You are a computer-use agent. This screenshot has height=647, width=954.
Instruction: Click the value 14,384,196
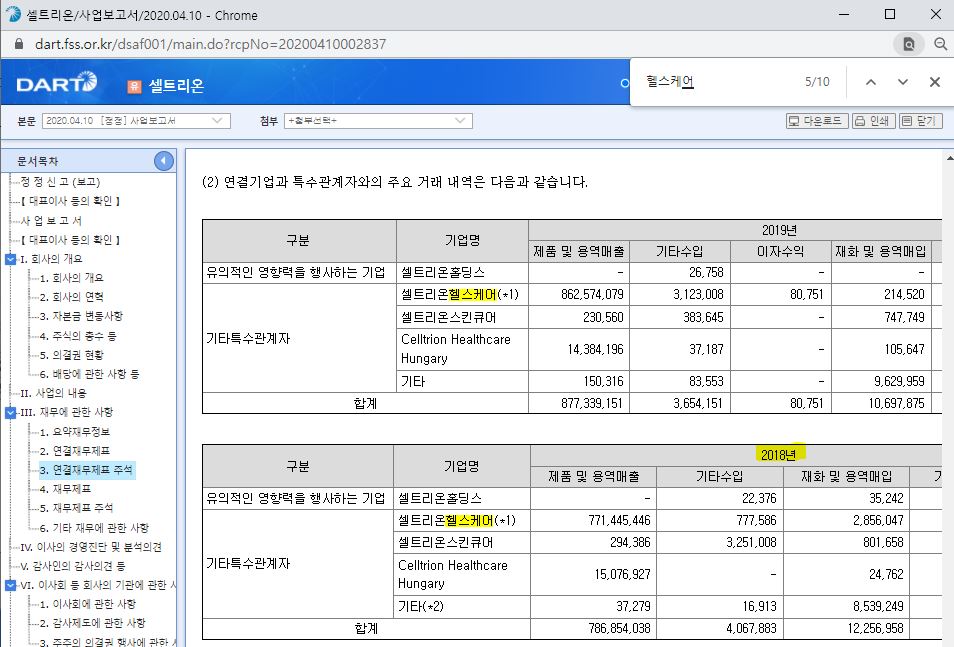596,349
